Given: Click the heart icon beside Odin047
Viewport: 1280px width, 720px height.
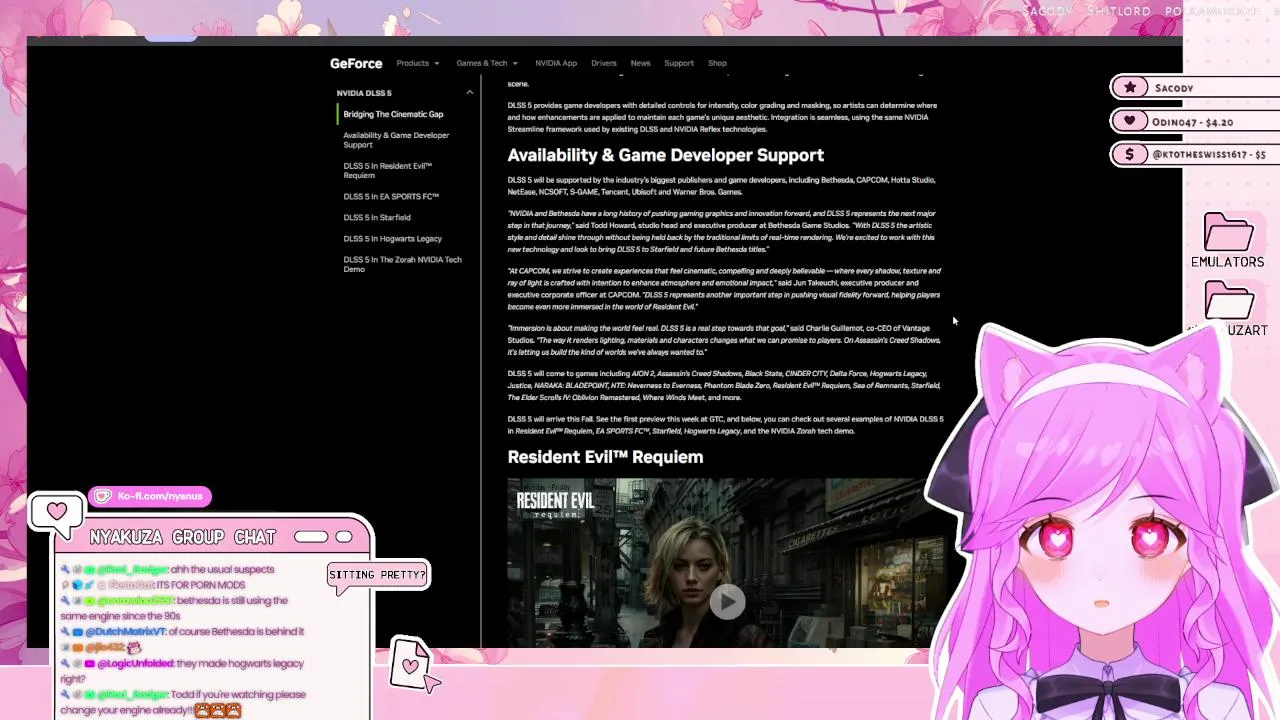Looking at the screenshot, I should click(x=1130, y=122).
